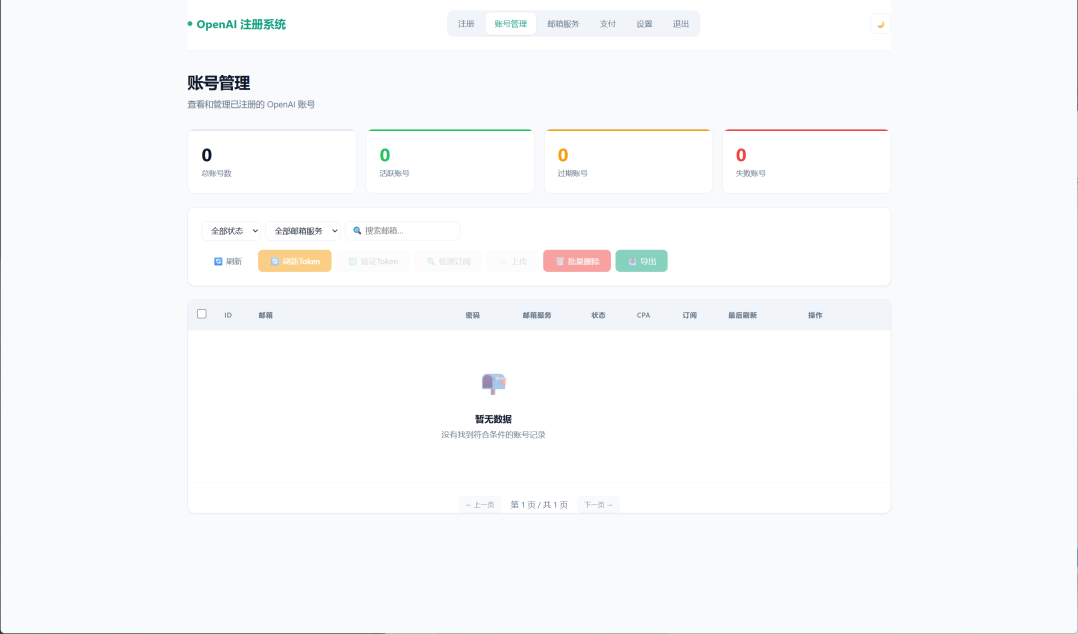Click the trash icon on 批量删除 button
The width and height of the screenshot is (1078, 634).
pyautogui.click(x=559, y=260)
